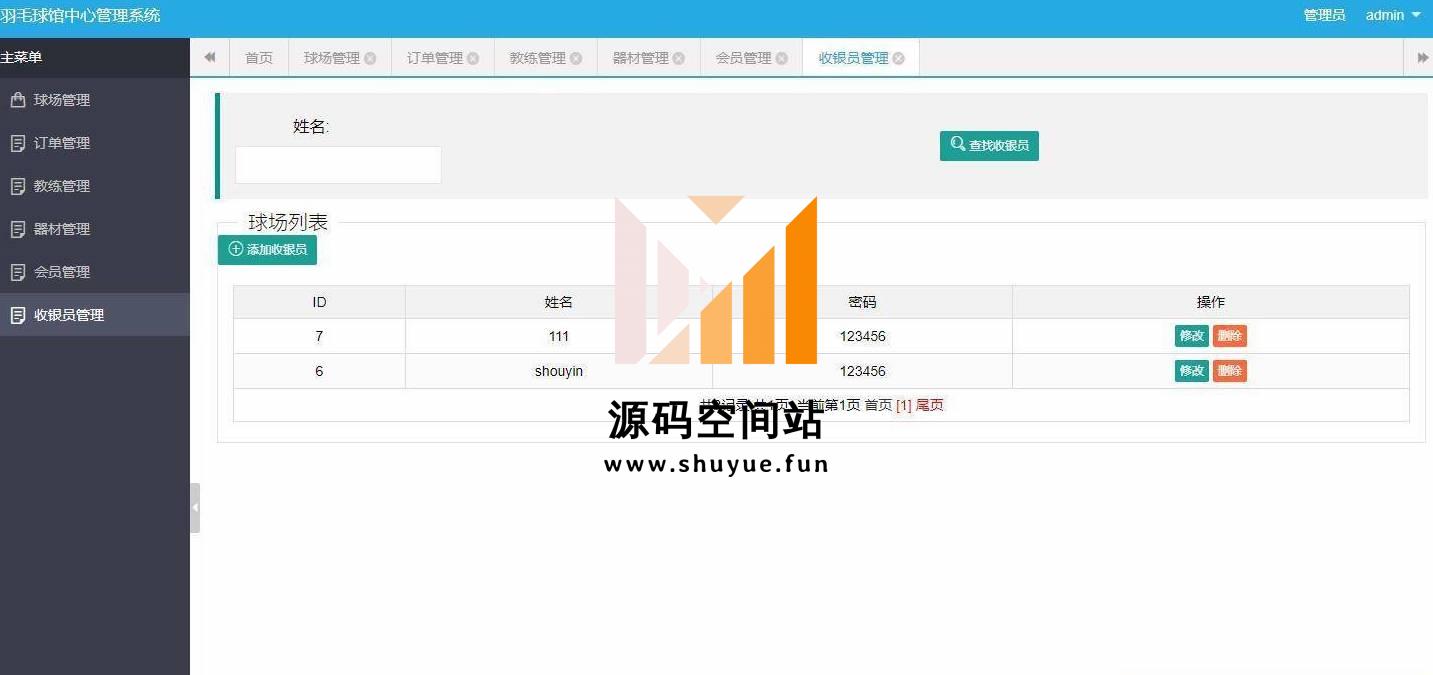Select page [1] in the pagination
1433x675 pixels.
click(904, 405)
